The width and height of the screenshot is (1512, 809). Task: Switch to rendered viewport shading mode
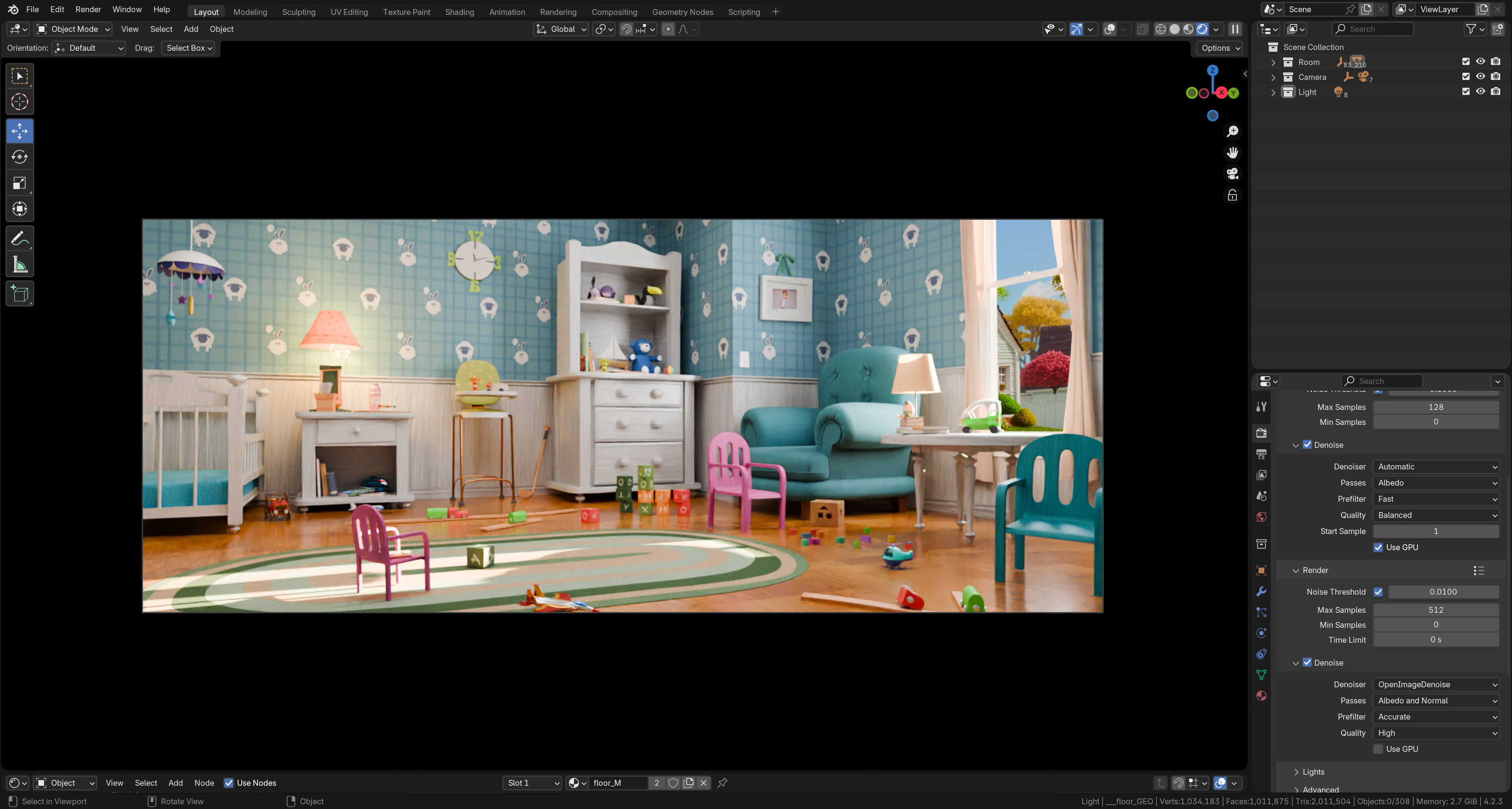pyautogui.click(x=1201, y=30)
